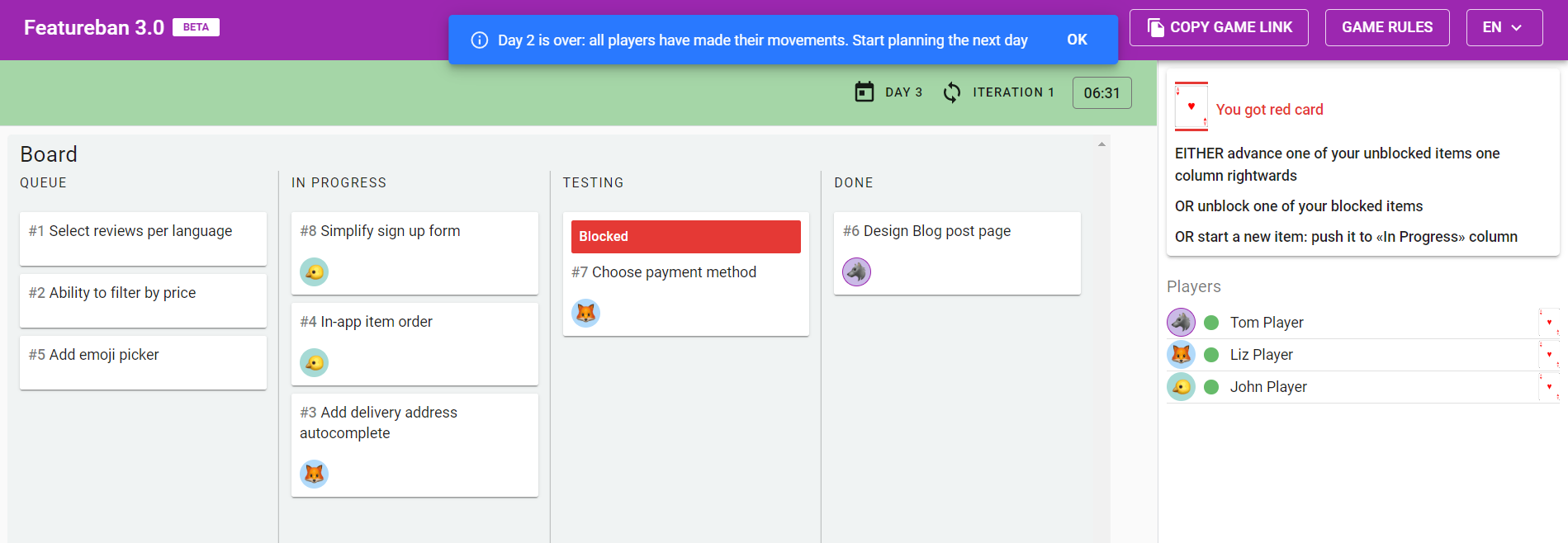Select the Ability to filter by price card
The image size is (1568, 543).
(x=143, y=300)
